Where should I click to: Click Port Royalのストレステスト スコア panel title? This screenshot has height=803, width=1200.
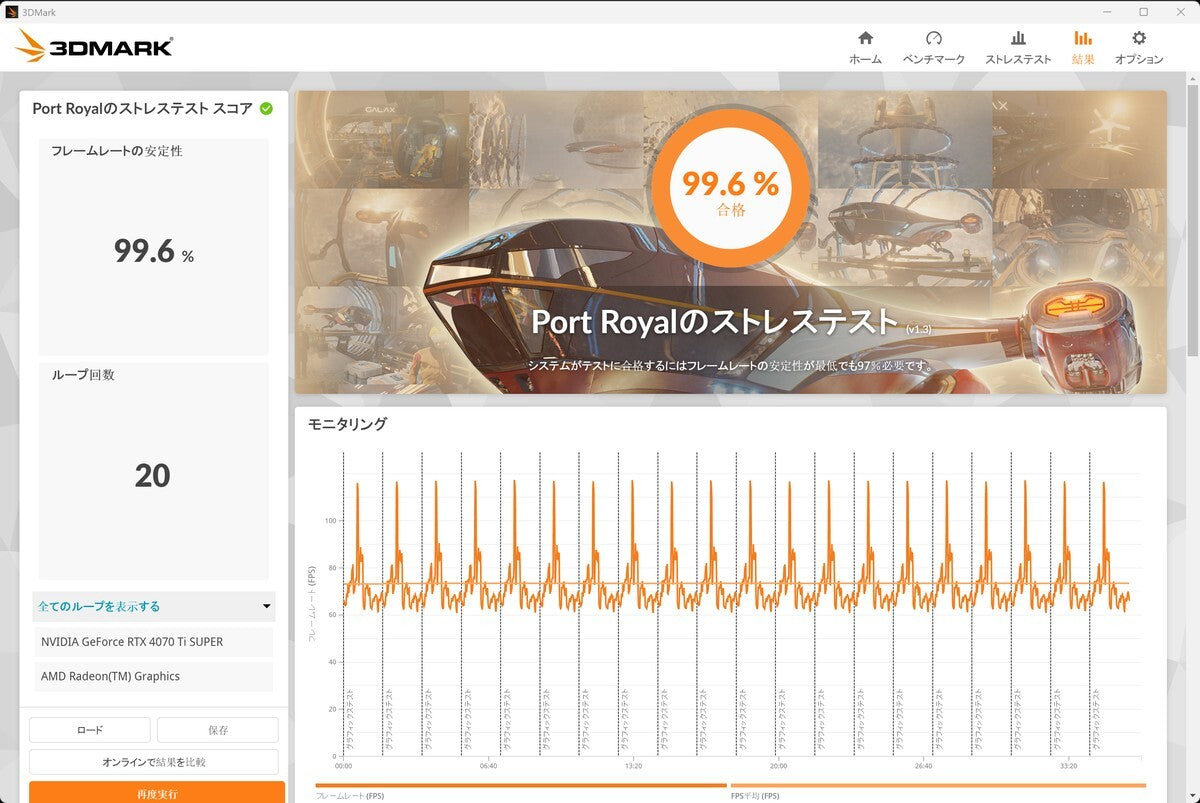point(142,108)
